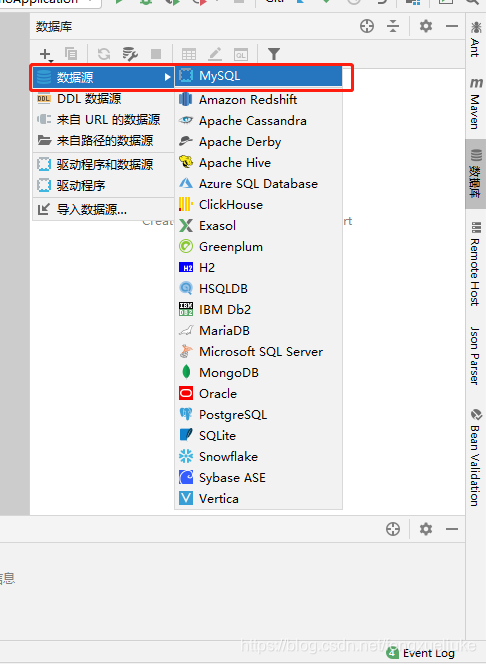Select 驱动程序 menu entry
The height and width of the screenshot is (664, 486).
104,185
